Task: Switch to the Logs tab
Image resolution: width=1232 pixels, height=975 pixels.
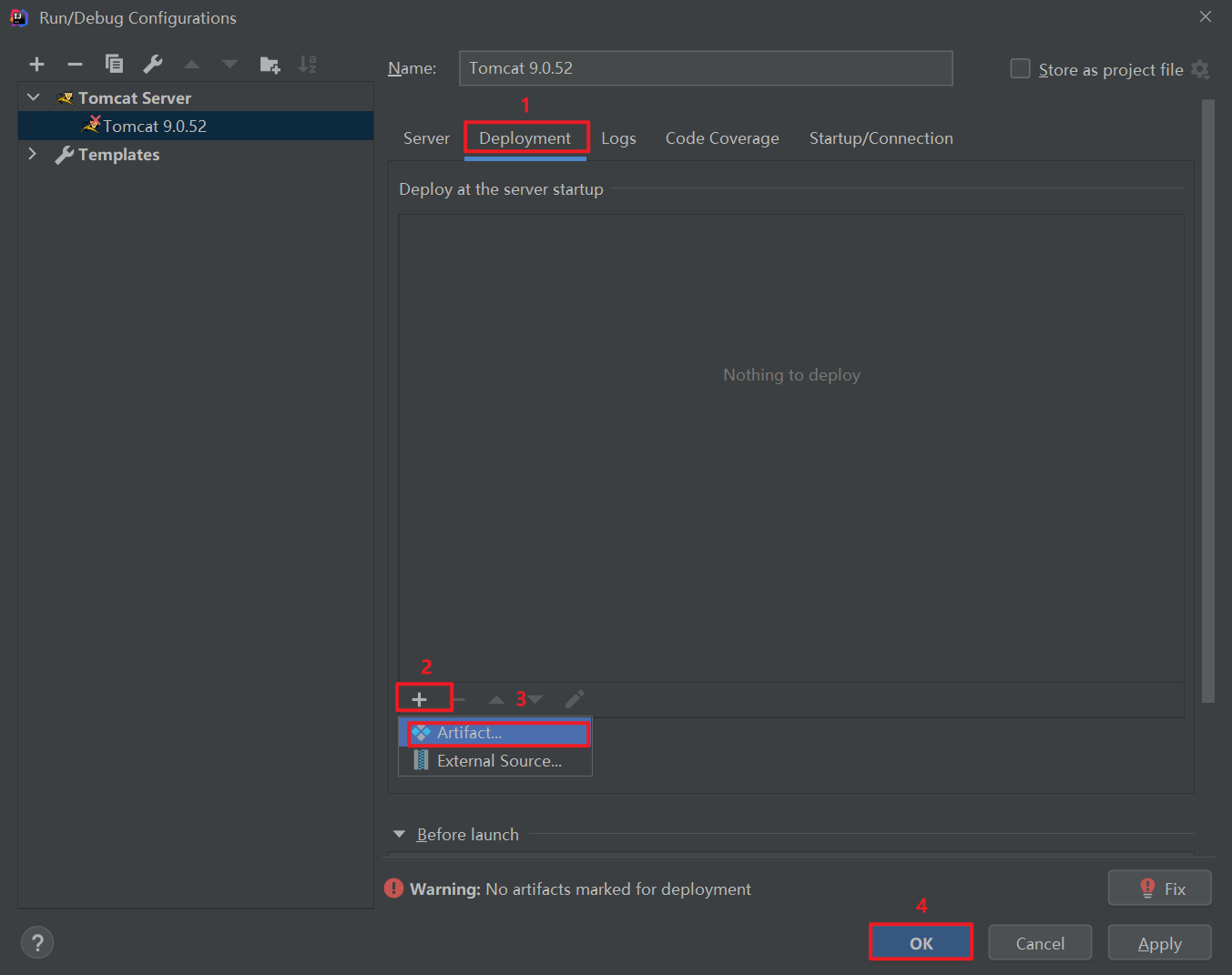Action: click(x=618, y=138)
